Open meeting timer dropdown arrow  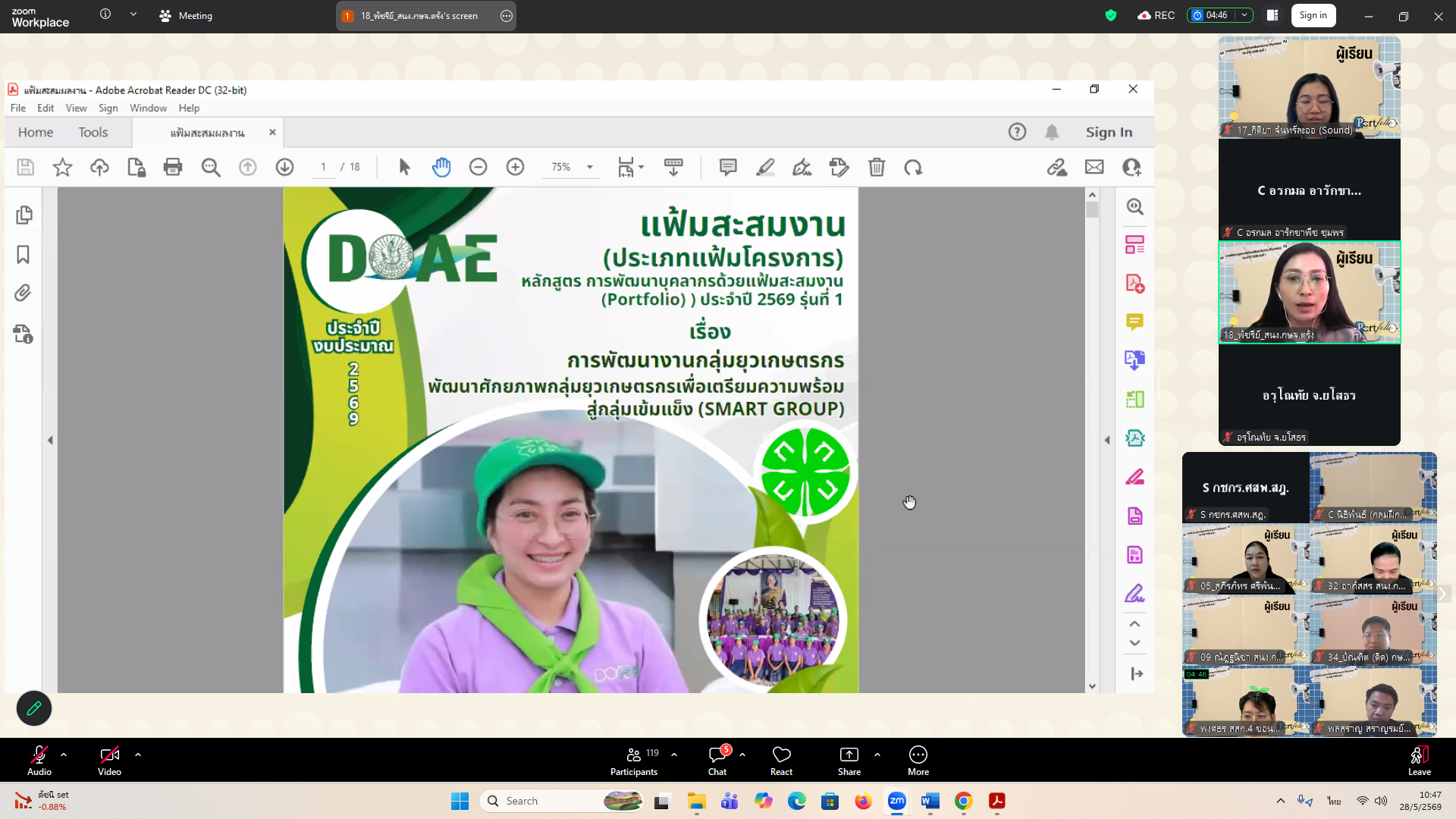tap(1244, 15)
